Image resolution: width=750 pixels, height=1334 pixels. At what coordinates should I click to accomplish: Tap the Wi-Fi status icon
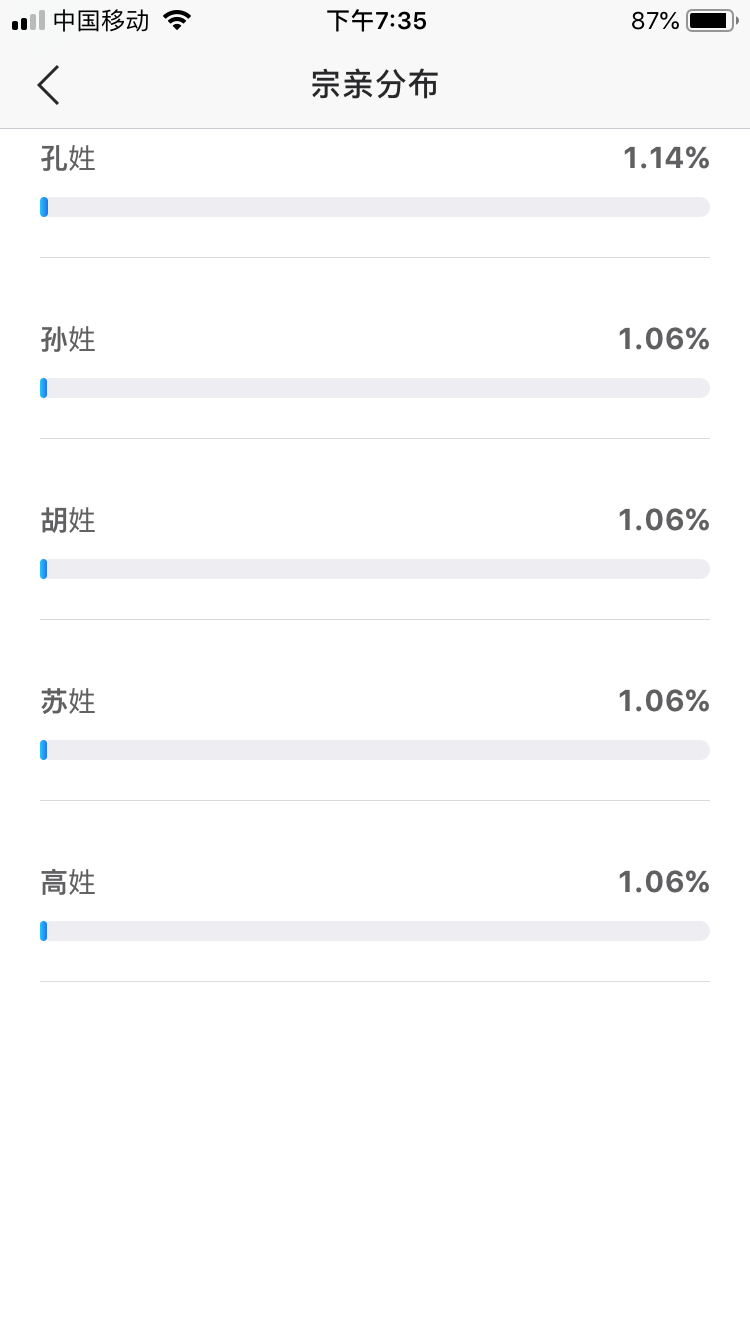pos(177,20)
